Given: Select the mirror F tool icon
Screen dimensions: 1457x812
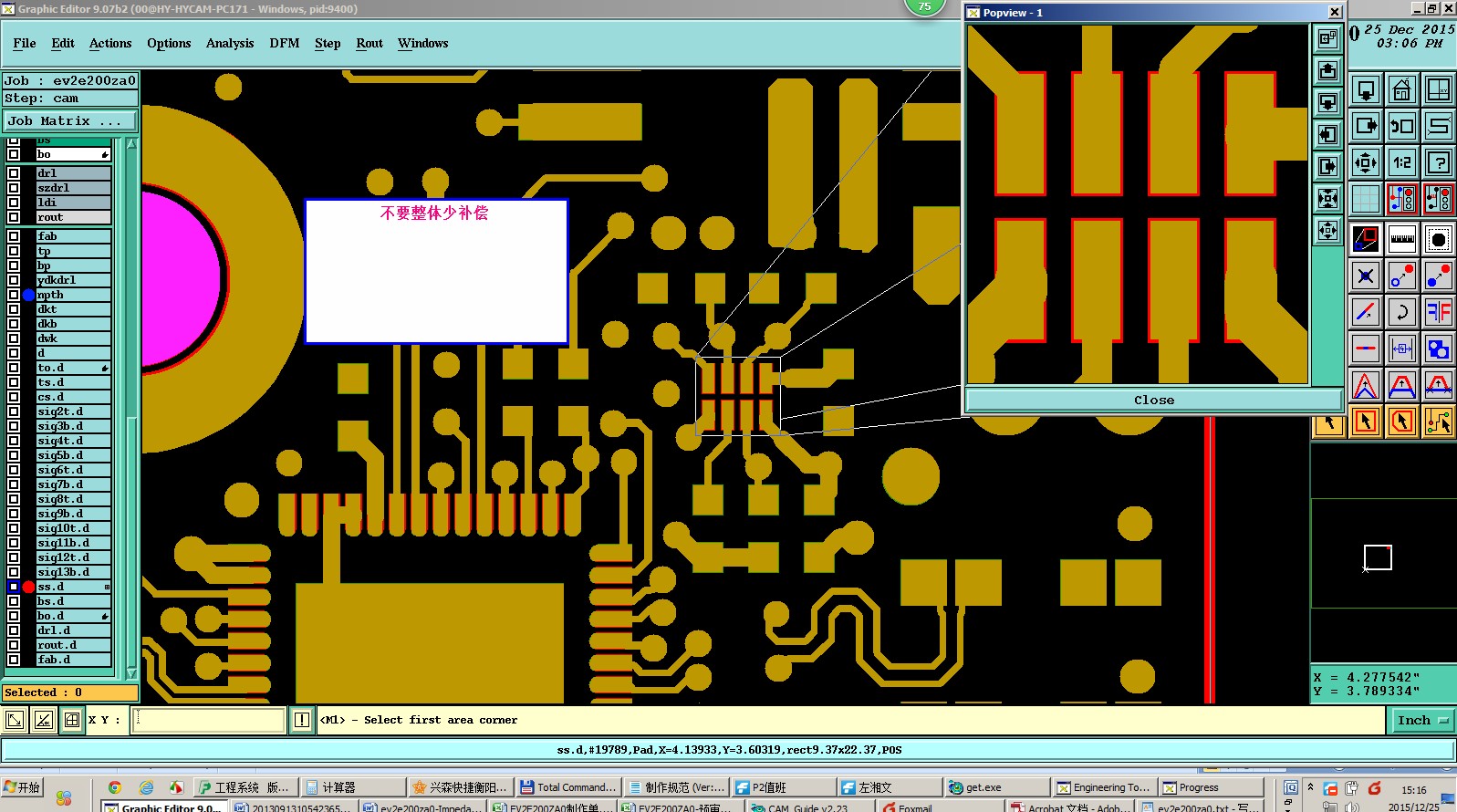Looking at the screenshot, I should [x=1438, y=312].
